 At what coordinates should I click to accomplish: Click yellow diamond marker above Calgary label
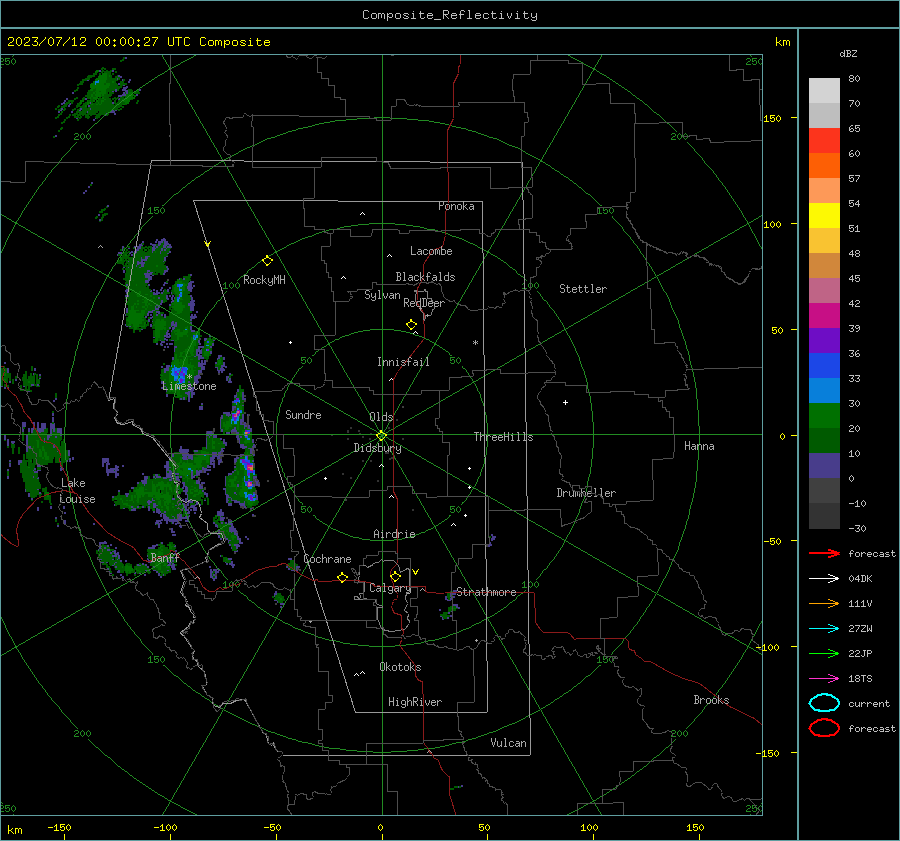pos(395,576)
